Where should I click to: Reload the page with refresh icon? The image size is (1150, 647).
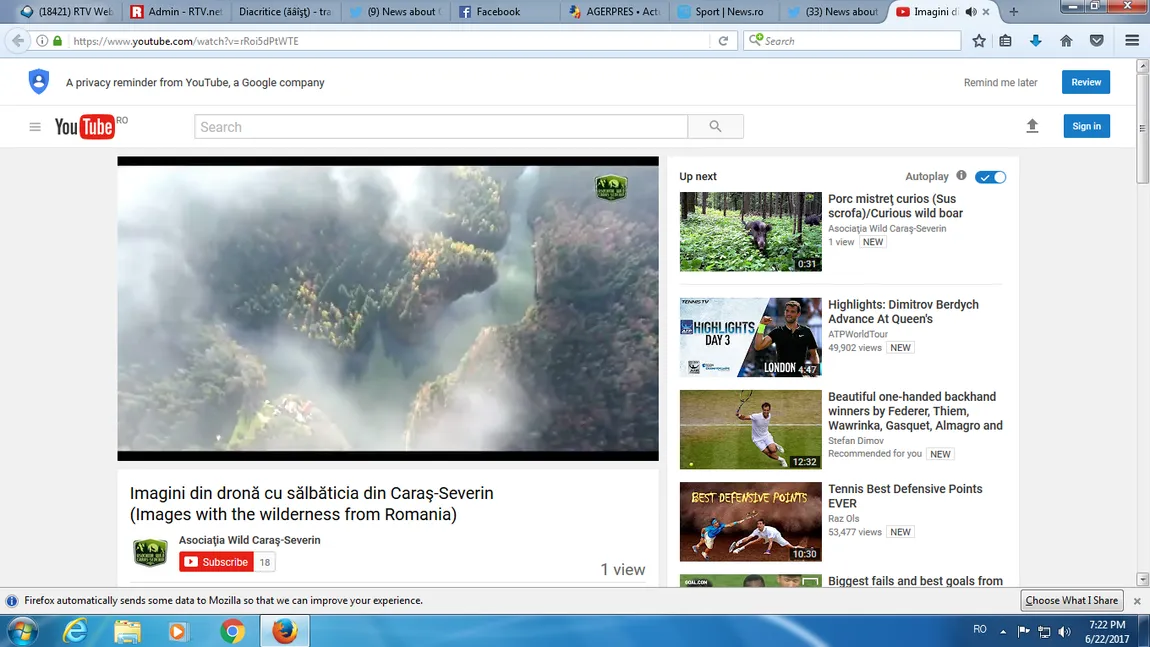[x=723, y=41]
